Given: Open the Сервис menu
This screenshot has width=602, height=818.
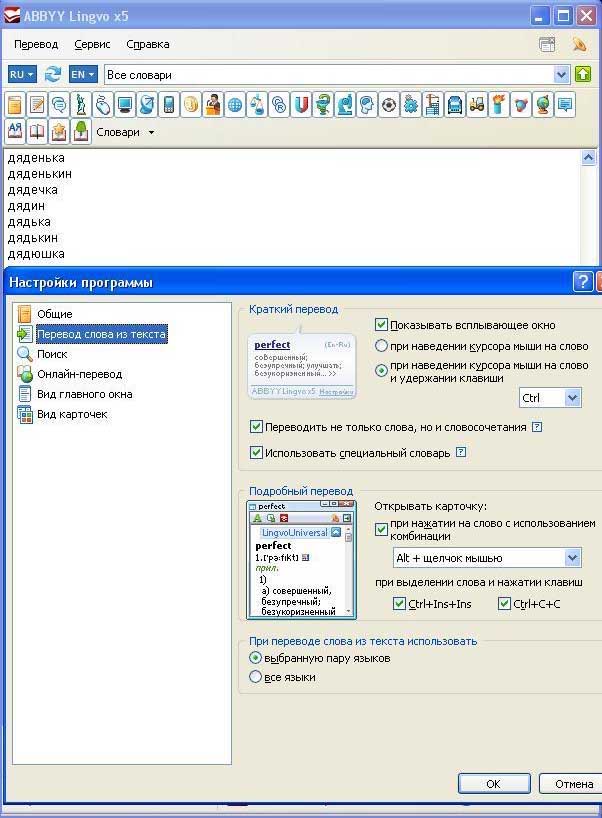Looking at the screenshot, I should pos(92,44).
